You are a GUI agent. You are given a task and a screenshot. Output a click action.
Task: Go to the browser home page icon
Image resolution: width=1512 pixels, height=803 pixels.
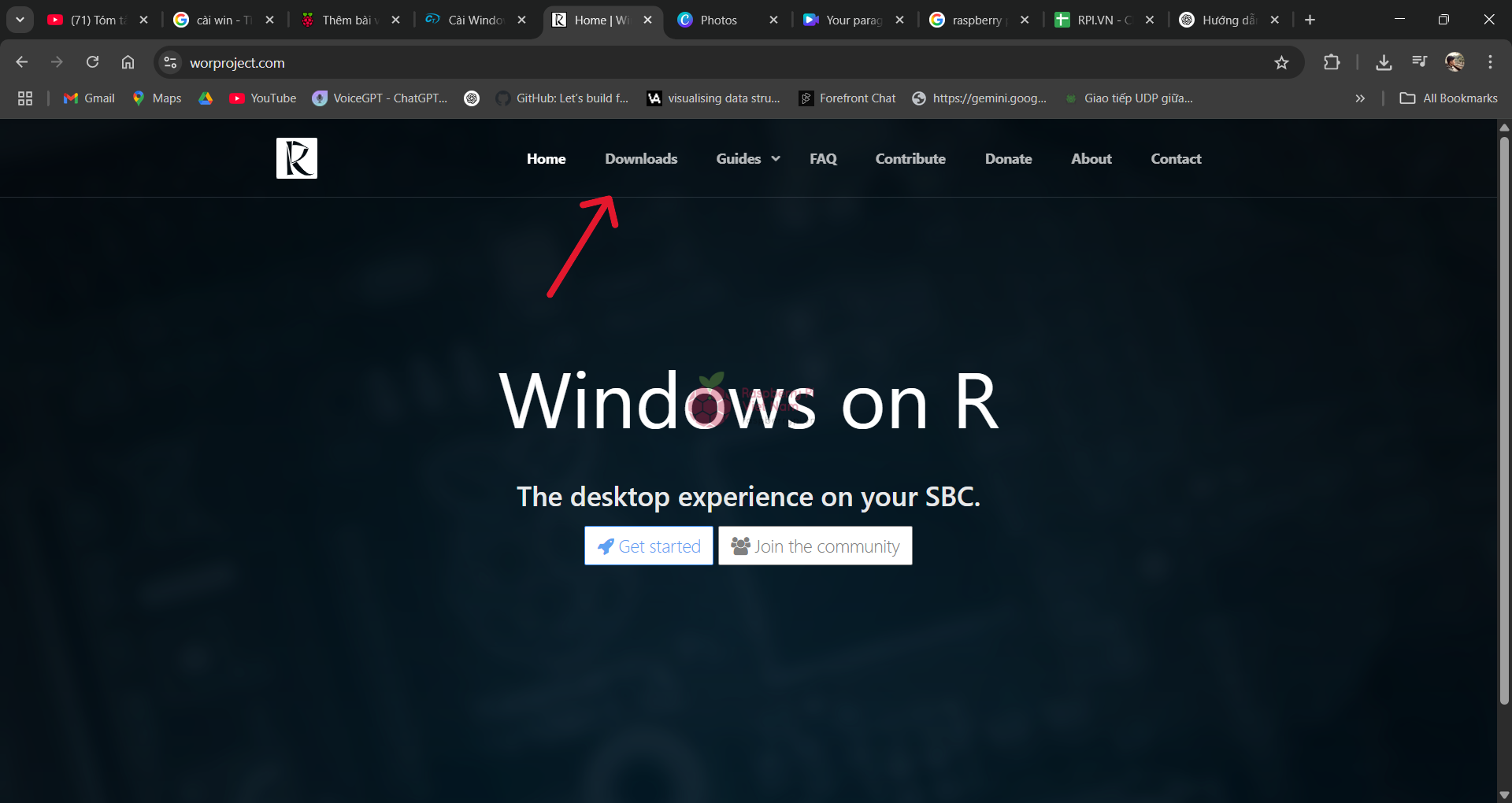coord(128,62)
